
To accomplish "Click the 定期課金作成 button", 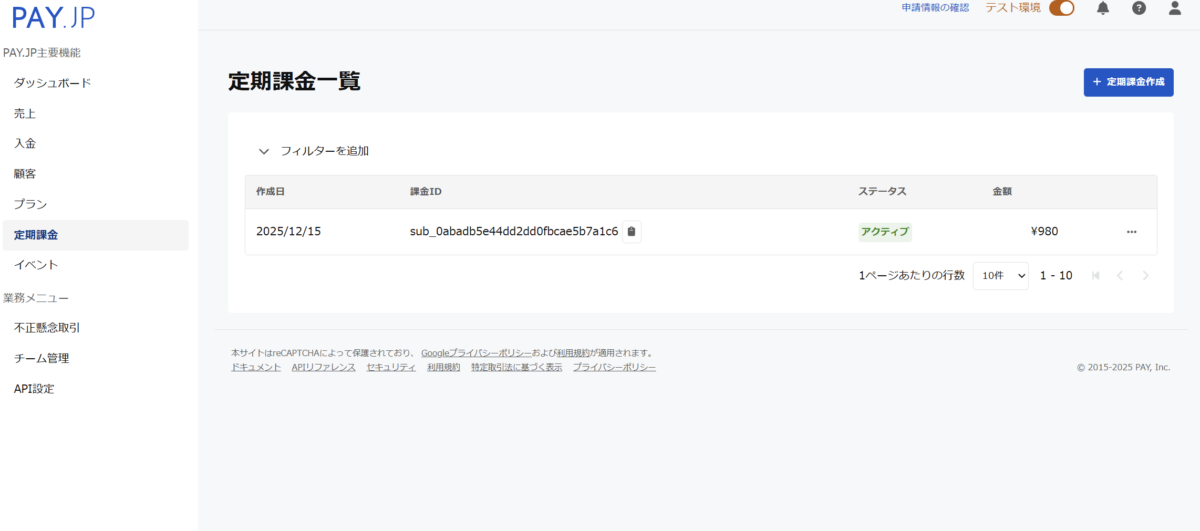I will [x=1128, y=82].
